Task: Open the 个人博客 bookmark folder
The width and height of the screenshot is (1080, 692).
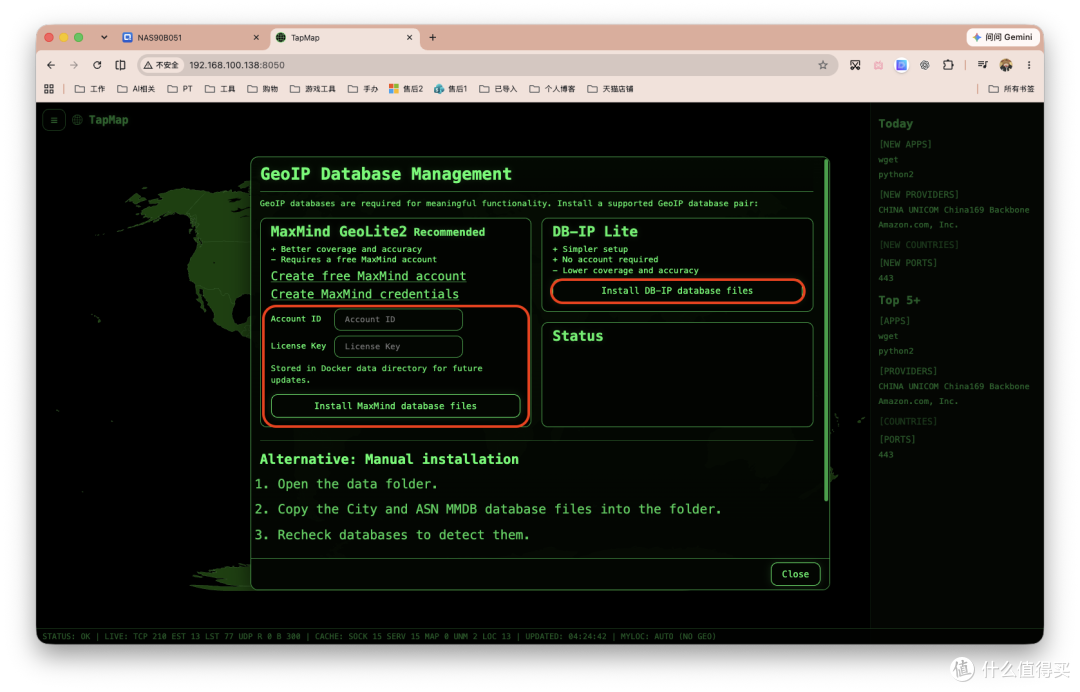Action: 552,89
